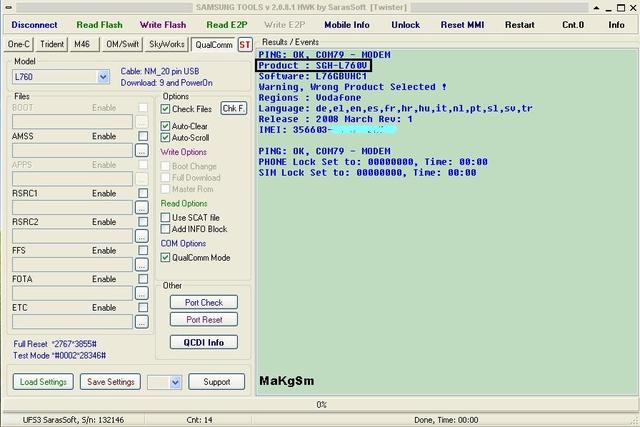Enable the RSRC1 file checkbox
Viewport: 640px width, 427px height.
point(143,193)
